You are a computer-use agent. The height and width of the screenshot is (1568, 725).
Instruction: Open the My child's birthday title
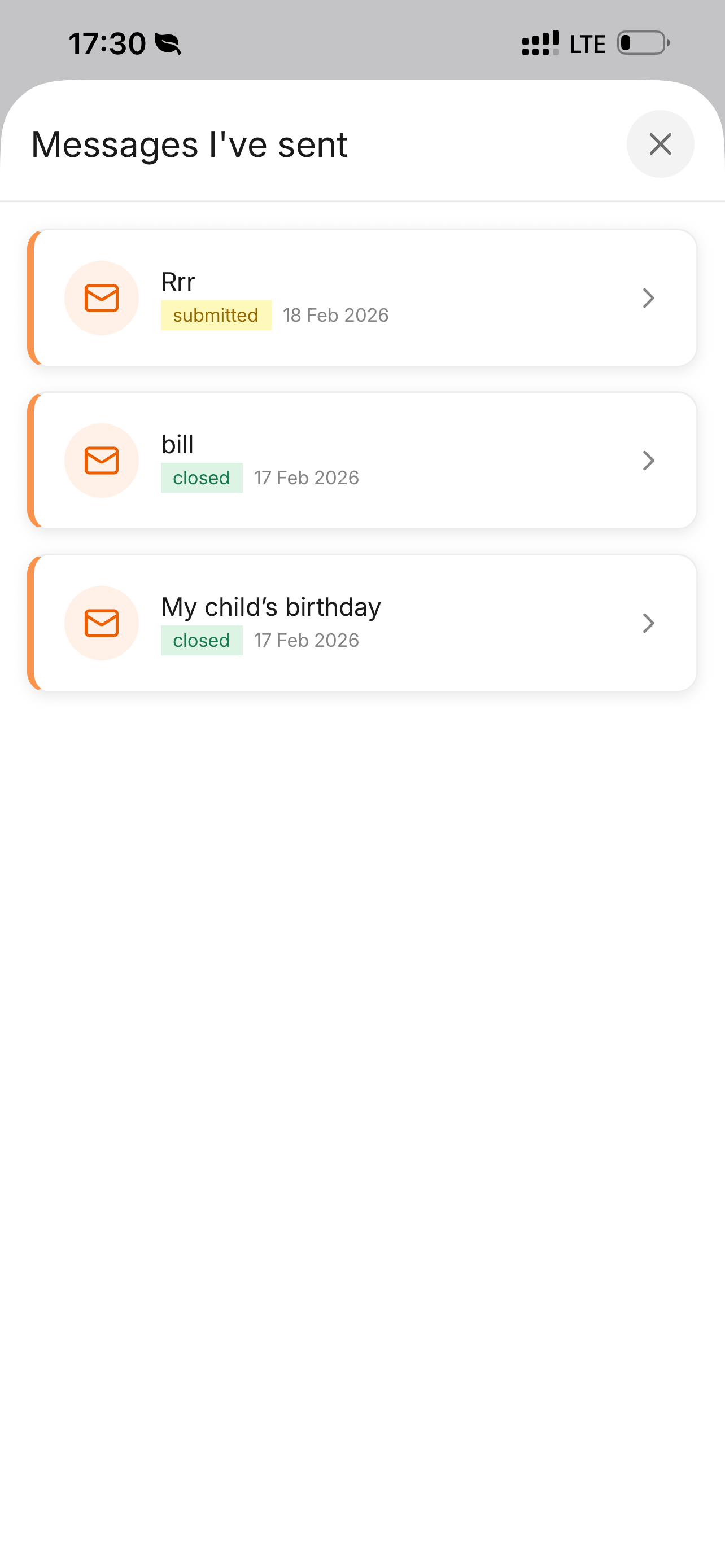[x=271, y=607]
